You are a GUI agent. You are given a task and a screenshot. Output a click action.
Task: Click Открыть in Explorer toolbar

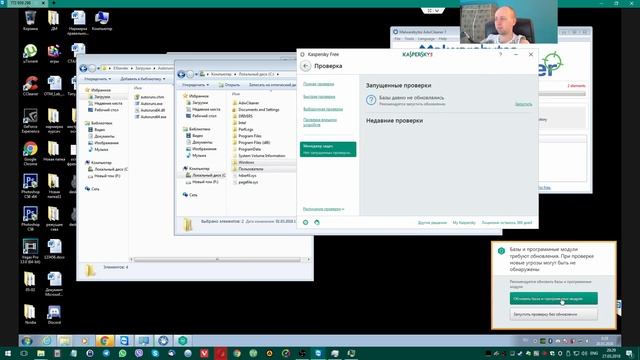229,85
